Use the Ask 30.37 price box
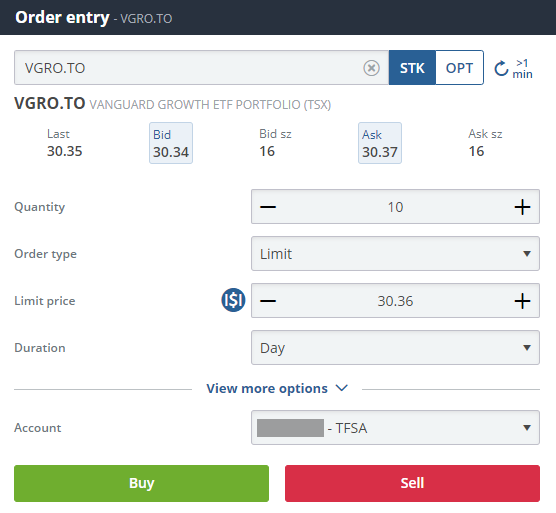556x513 pixels. 380,143
